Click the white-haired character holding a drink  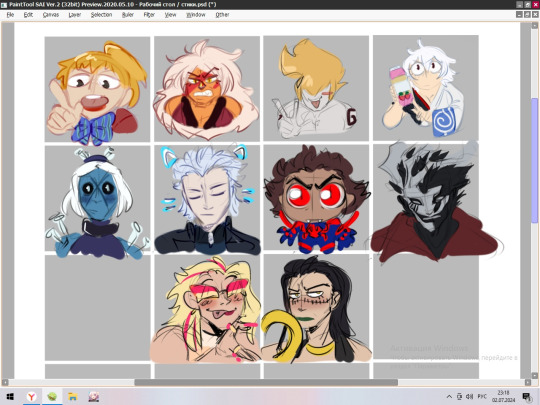424,88
